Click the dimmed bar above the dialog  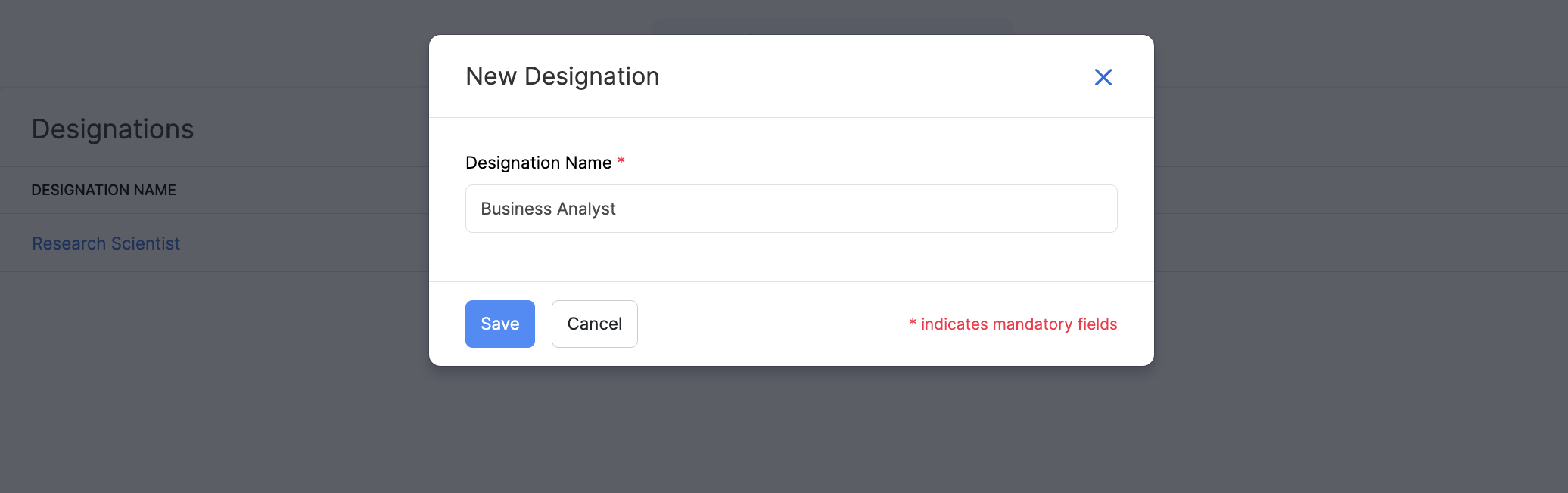tap(832, 26)
